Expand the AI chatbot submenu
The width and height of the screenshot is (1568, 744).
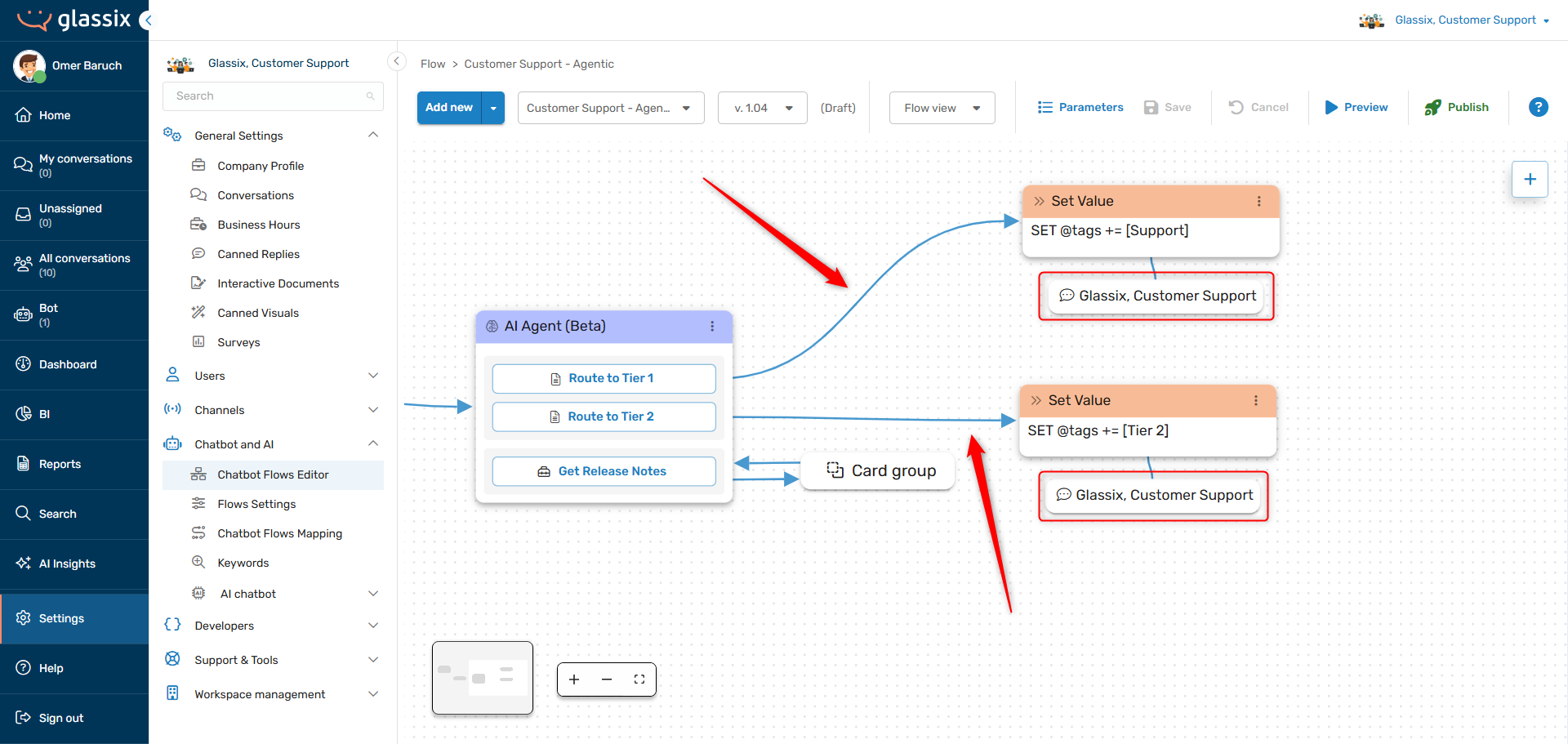373,594
